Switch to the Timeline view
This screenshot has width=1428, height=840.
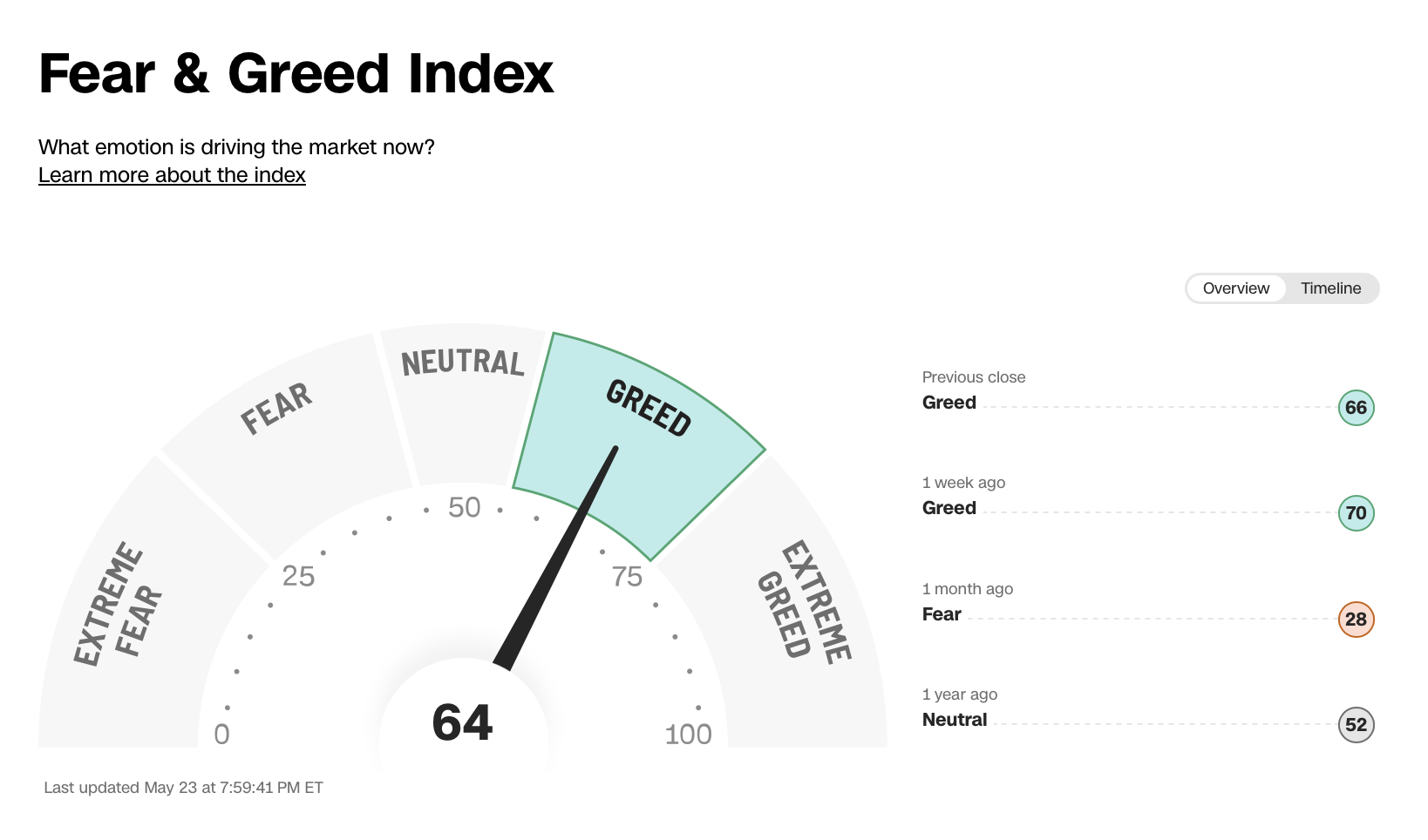pyautogui.click(x=1330, y=288)
